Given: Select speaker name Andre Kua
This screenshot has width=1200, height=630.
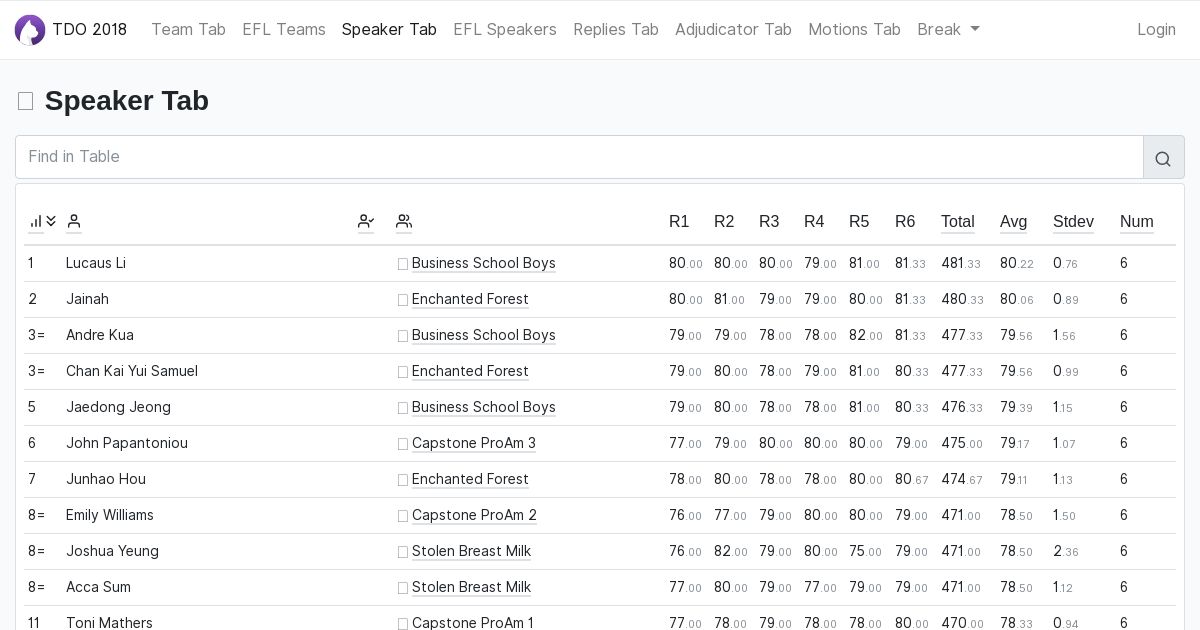Looking at the screenshot, I should click(100, 335).
